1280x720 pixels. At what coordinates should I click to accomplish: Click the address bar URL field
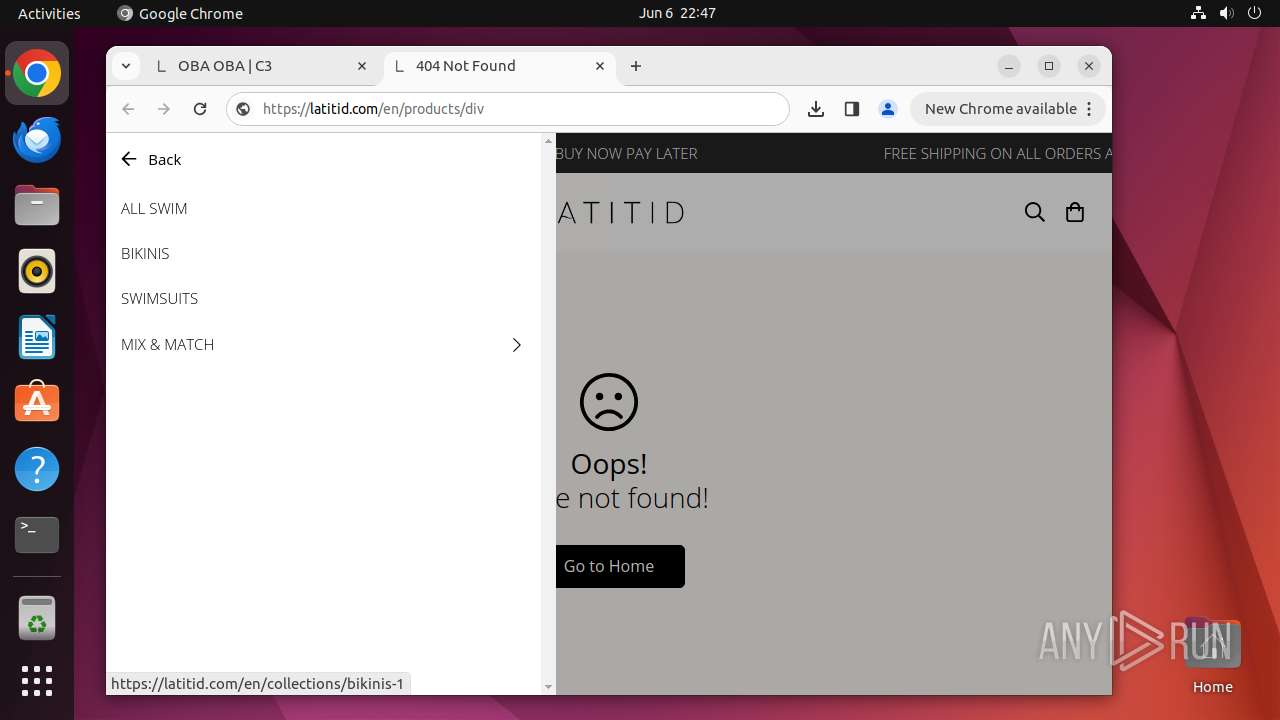click(508, 109)
